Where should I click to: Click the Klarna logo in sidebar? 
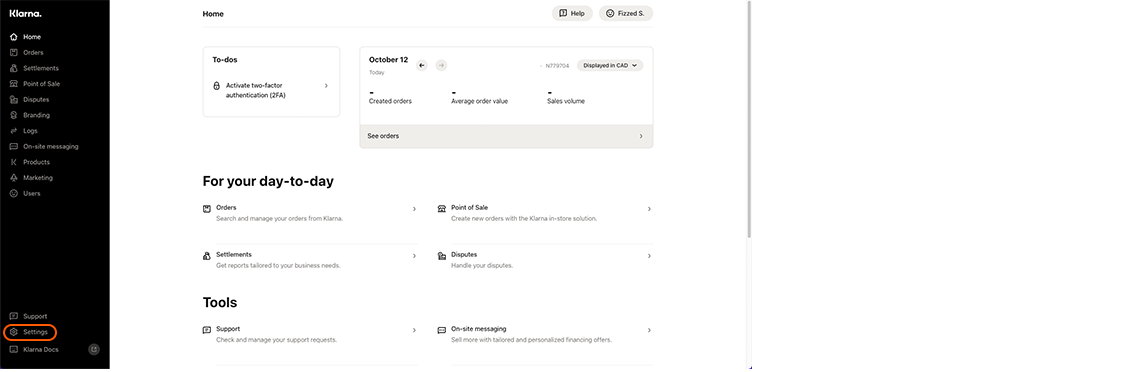click(25, 14)
